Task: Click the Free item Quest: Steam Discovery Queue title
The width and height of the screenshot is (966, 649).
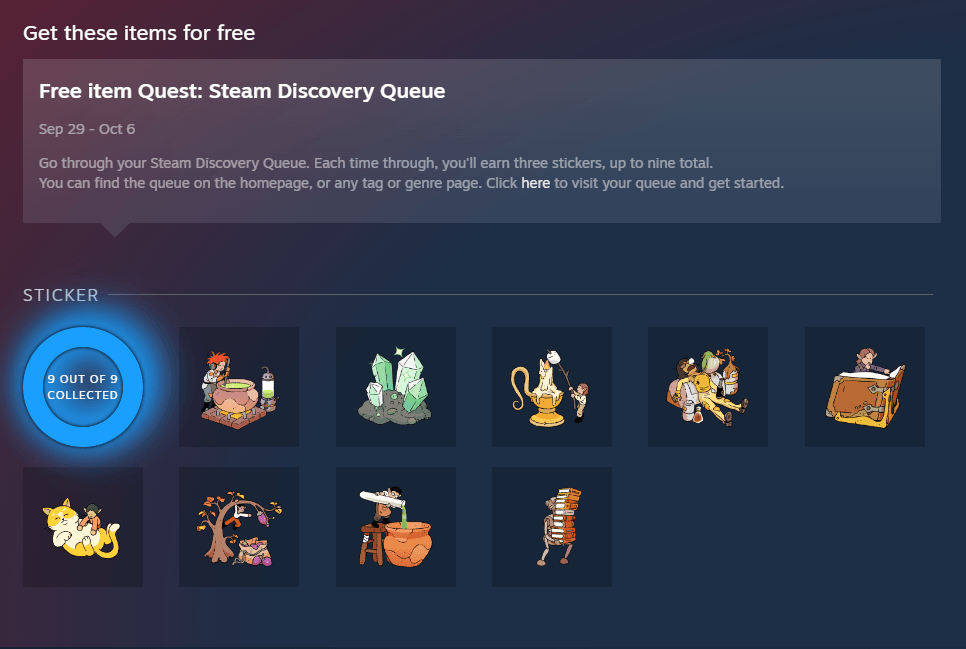Action: [x=242, y=91]
